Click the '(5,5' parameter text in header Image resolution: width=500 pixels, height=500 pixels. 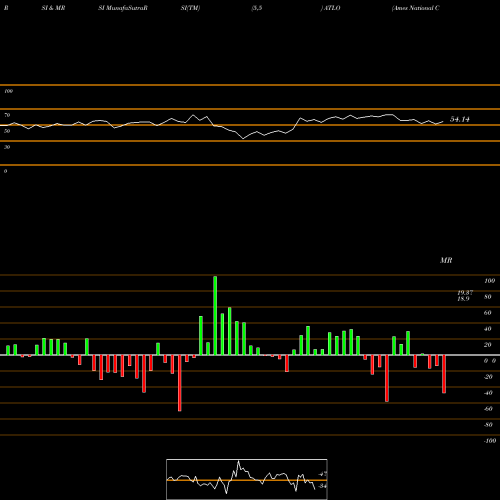(257, 8)
